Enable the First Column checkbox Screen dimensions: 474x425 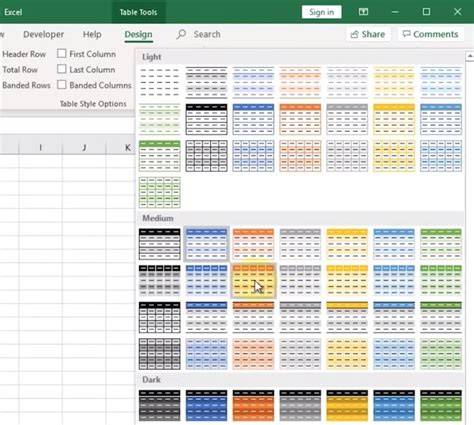(x=62, y=54)
